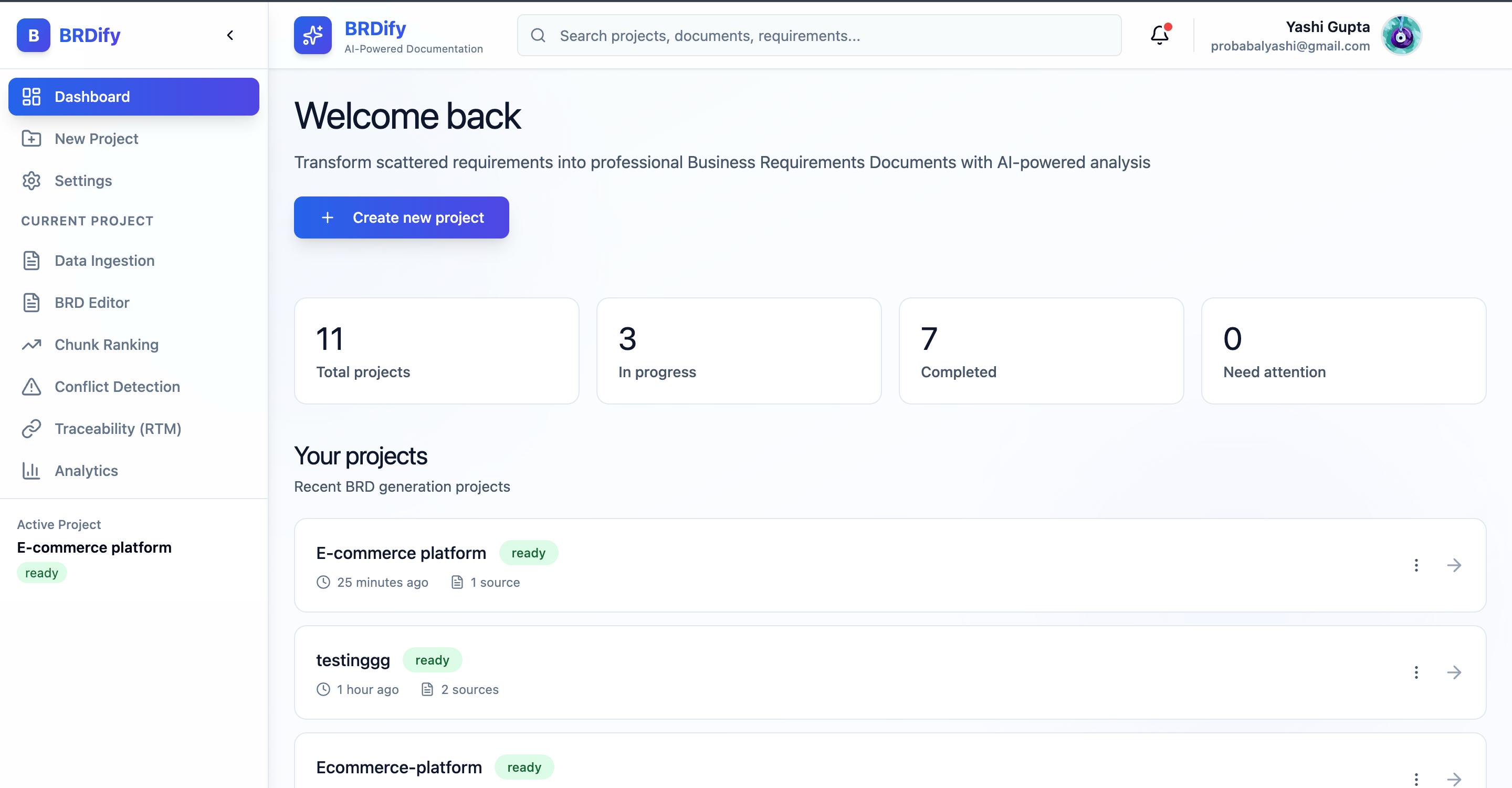Open the Dashboard menu item
The width and height of the screenshot is (1512, 788).
tap(134, 97)
